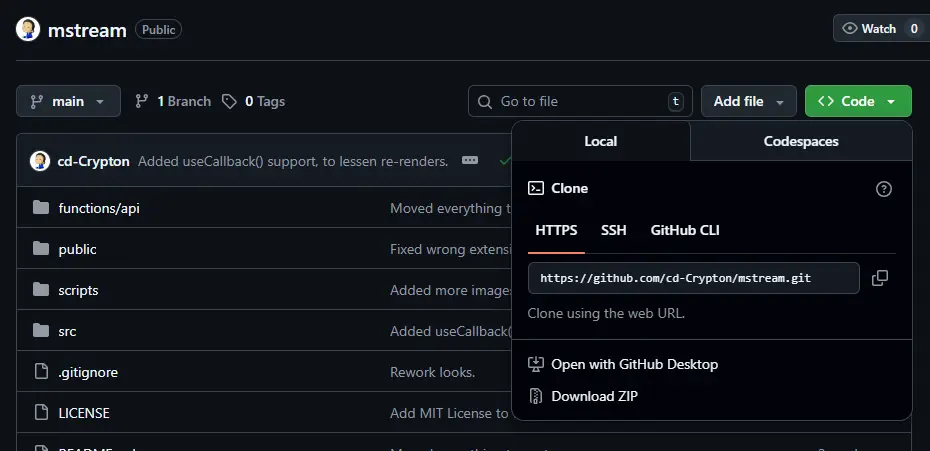This screenshot has height=451, width=930.
Task: Click the folder icon beside scripts
Action: coord(41,290)
